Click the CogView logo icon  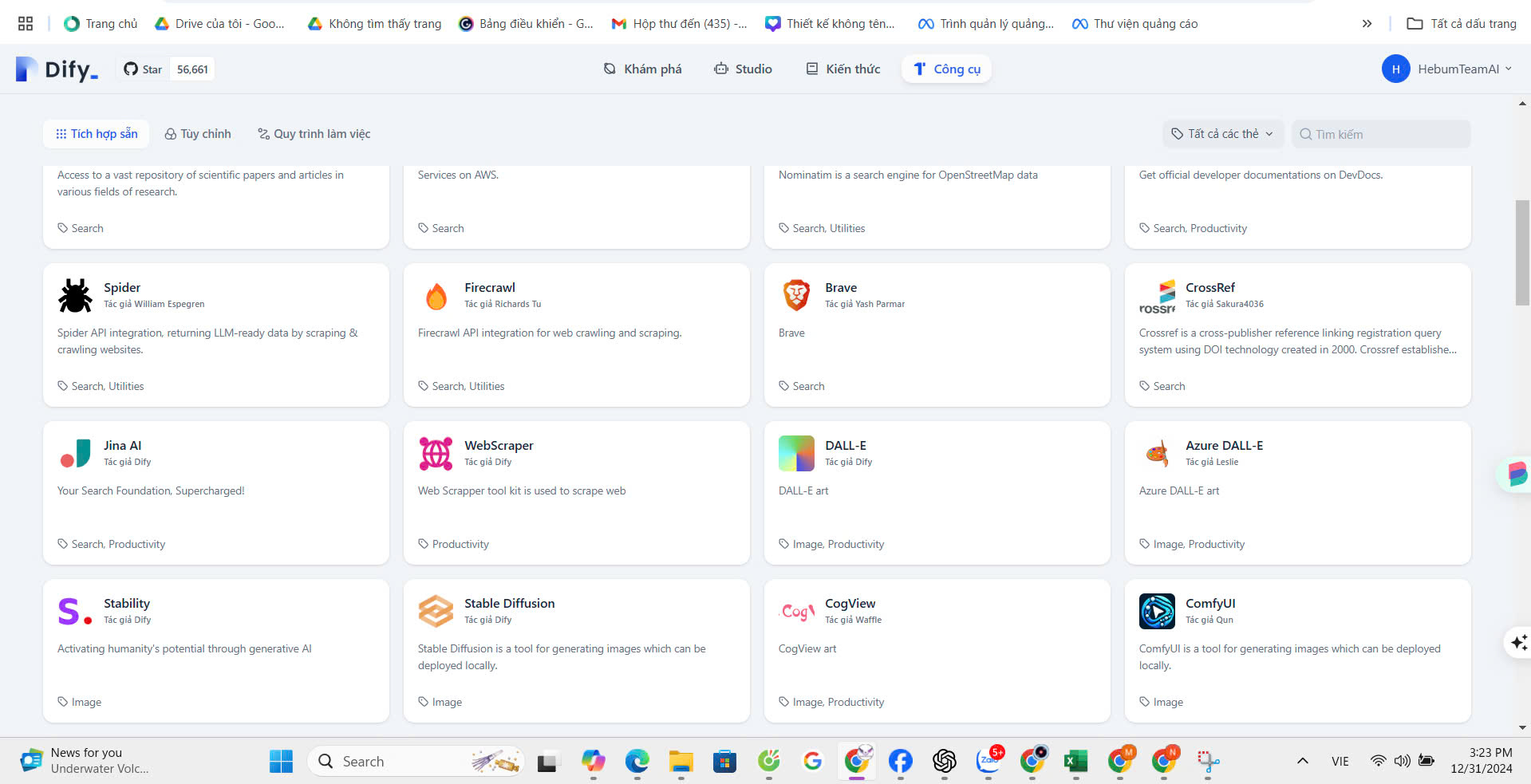(796, 611)
